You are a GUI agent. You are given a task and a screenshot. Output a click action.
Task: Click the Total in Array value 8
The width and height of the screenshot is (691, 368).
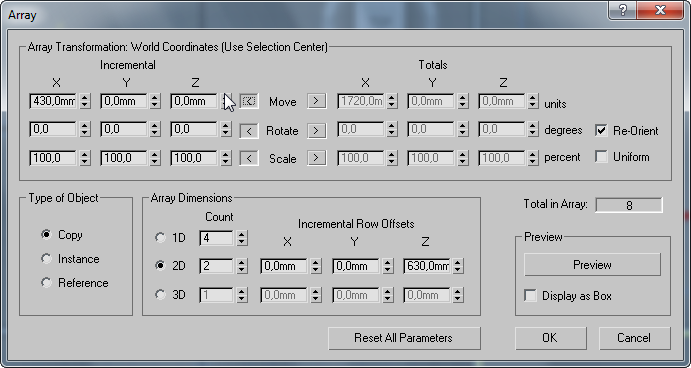click(629, 205)
